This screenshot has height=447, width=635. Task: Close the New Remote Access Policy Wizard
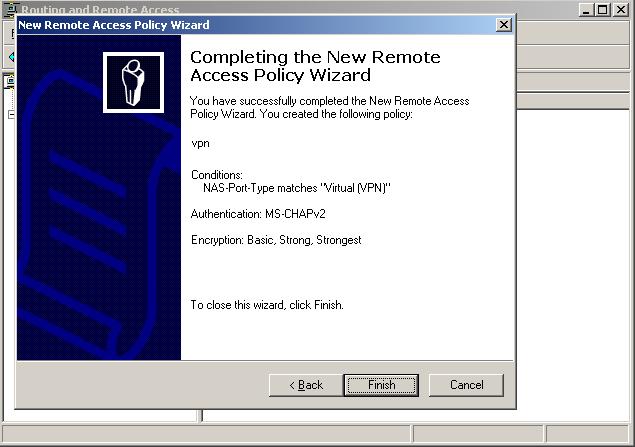tap(503, 25)
